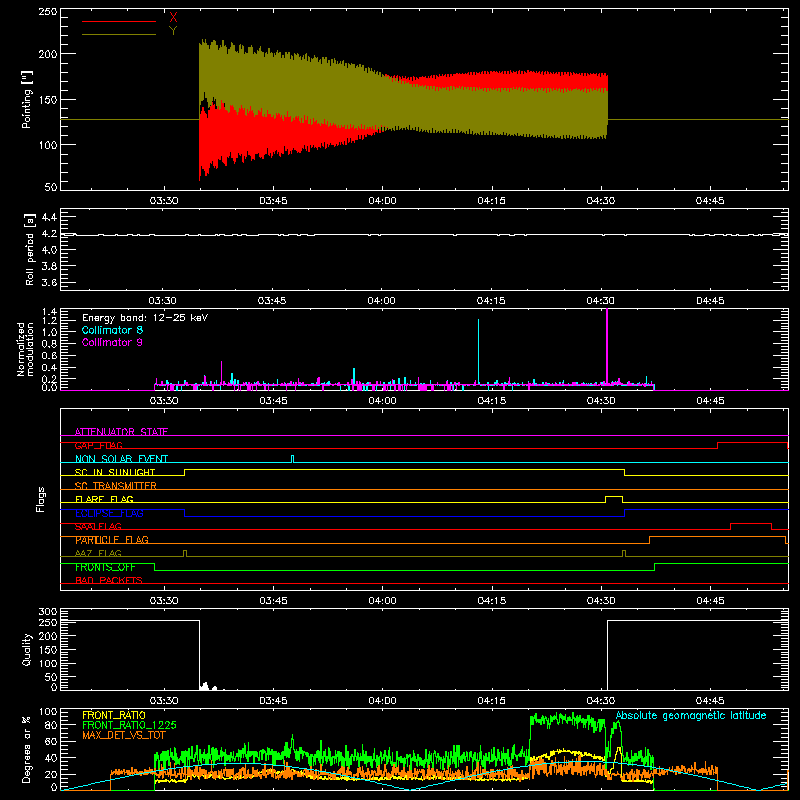Click the FLARE_FLAG raised pulse near 04:31
The height and width of the screenshot is (800, 800).
point(614,499)
